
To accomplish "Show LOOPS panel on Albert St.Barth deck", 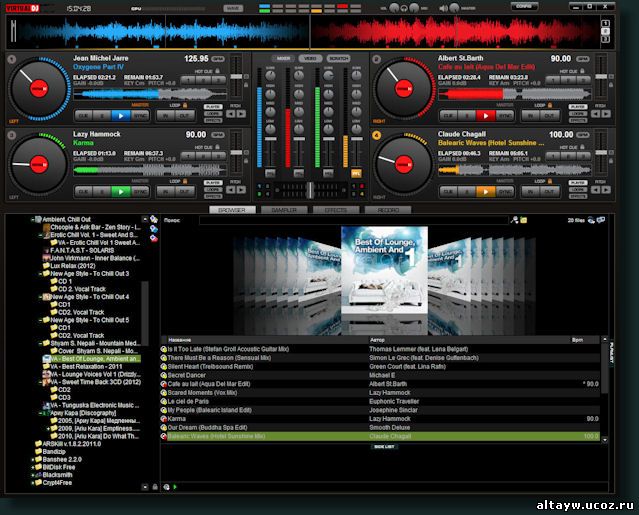I will (x=578, y=114).
